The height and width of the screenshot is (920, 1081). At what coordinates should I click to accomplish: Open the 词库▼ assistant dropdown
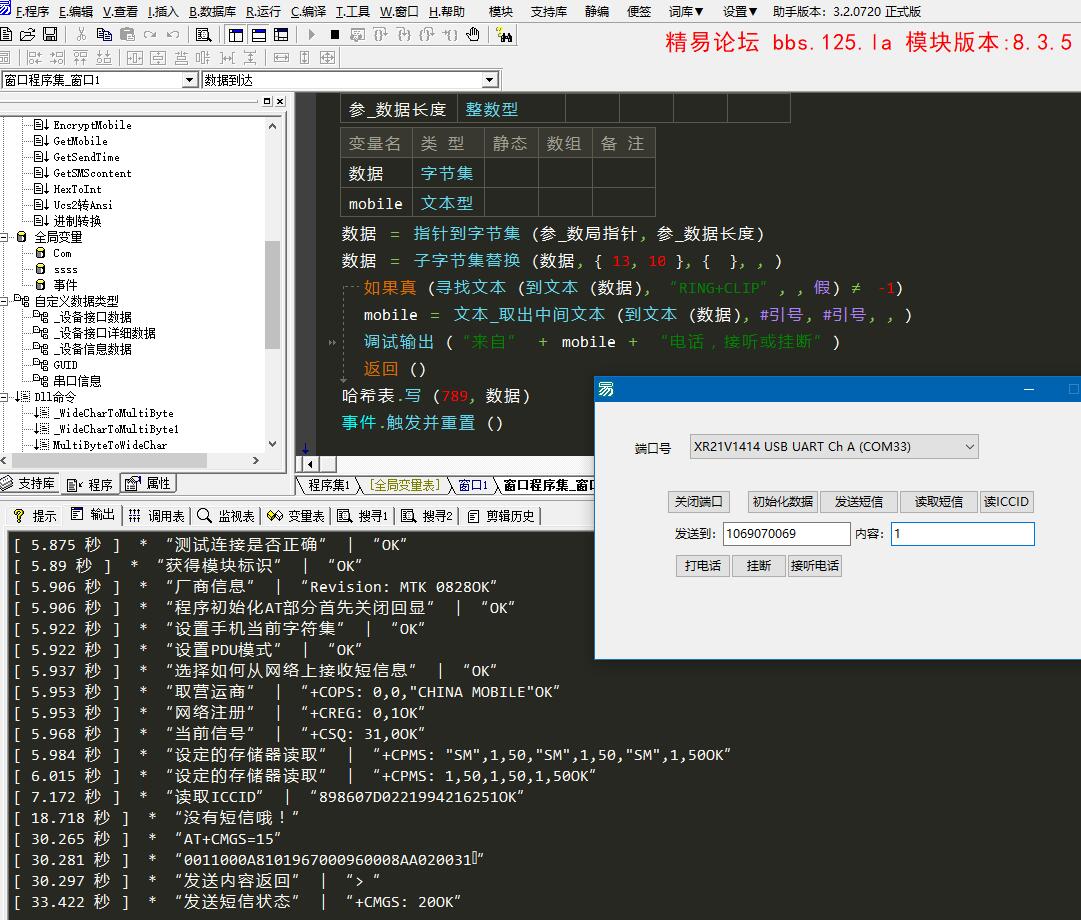pyautogui.click(x=686, y=12)
